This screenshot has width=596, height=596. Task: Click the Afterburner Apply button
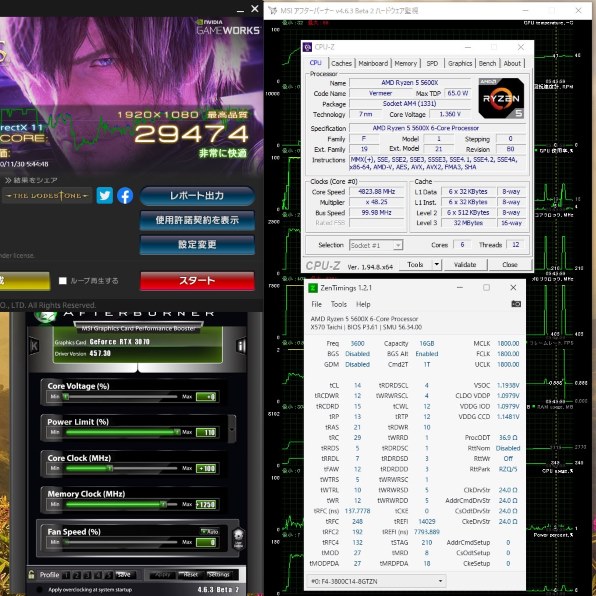(163, 575)
